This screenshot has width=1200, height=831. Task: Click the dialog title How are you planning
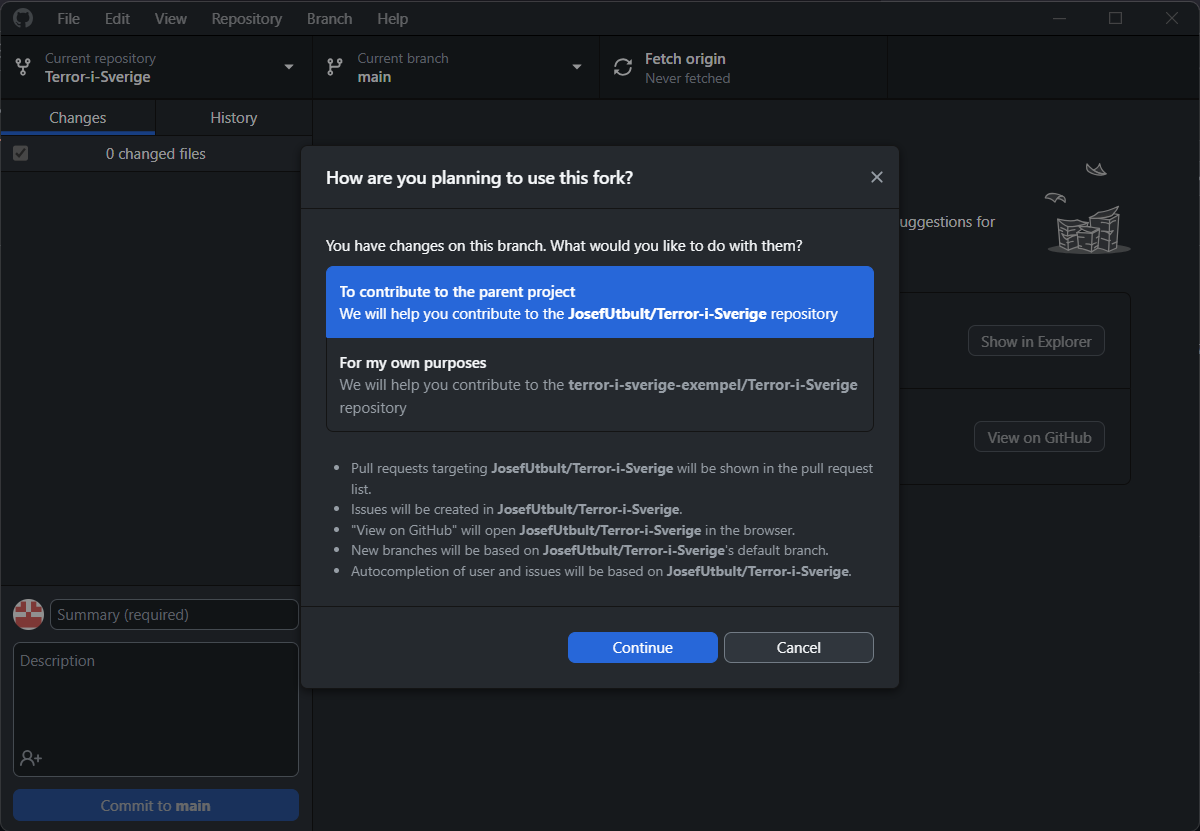tap(479, 178)
